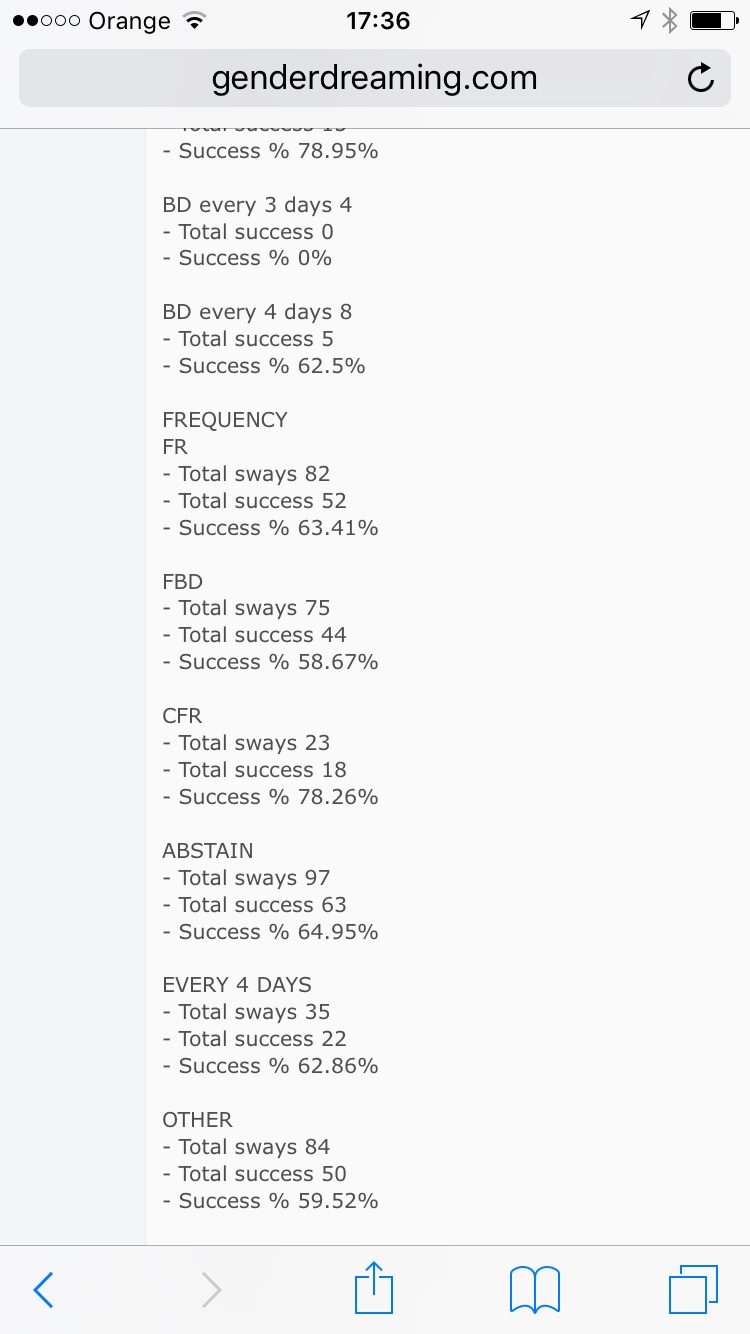Go back with the Safari back arrow
This screenshot has height=1334, width=750.
coord(43,1290)
